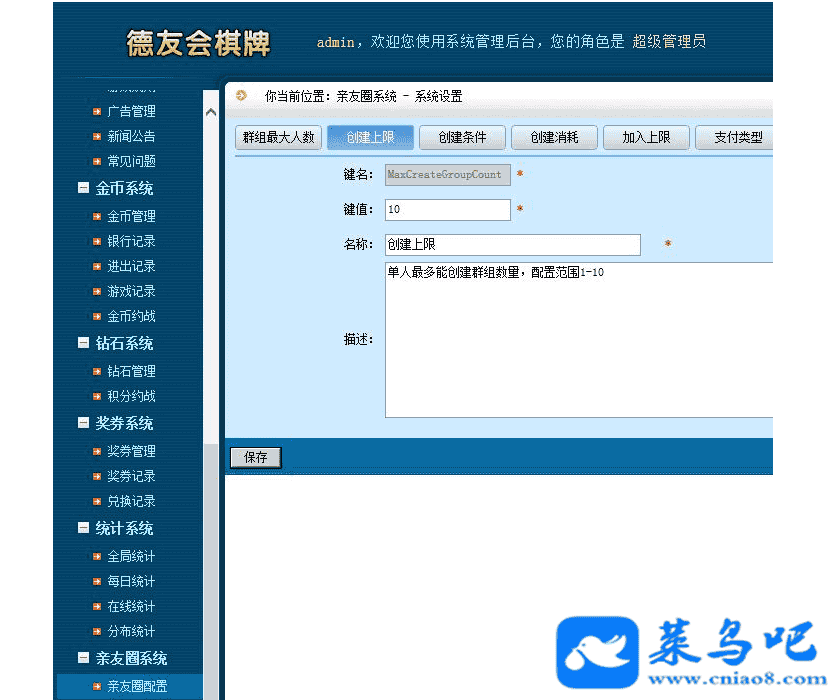840x700 pixels.
Task: Click the icon beside 奖券管理
Action: (97, 451)
